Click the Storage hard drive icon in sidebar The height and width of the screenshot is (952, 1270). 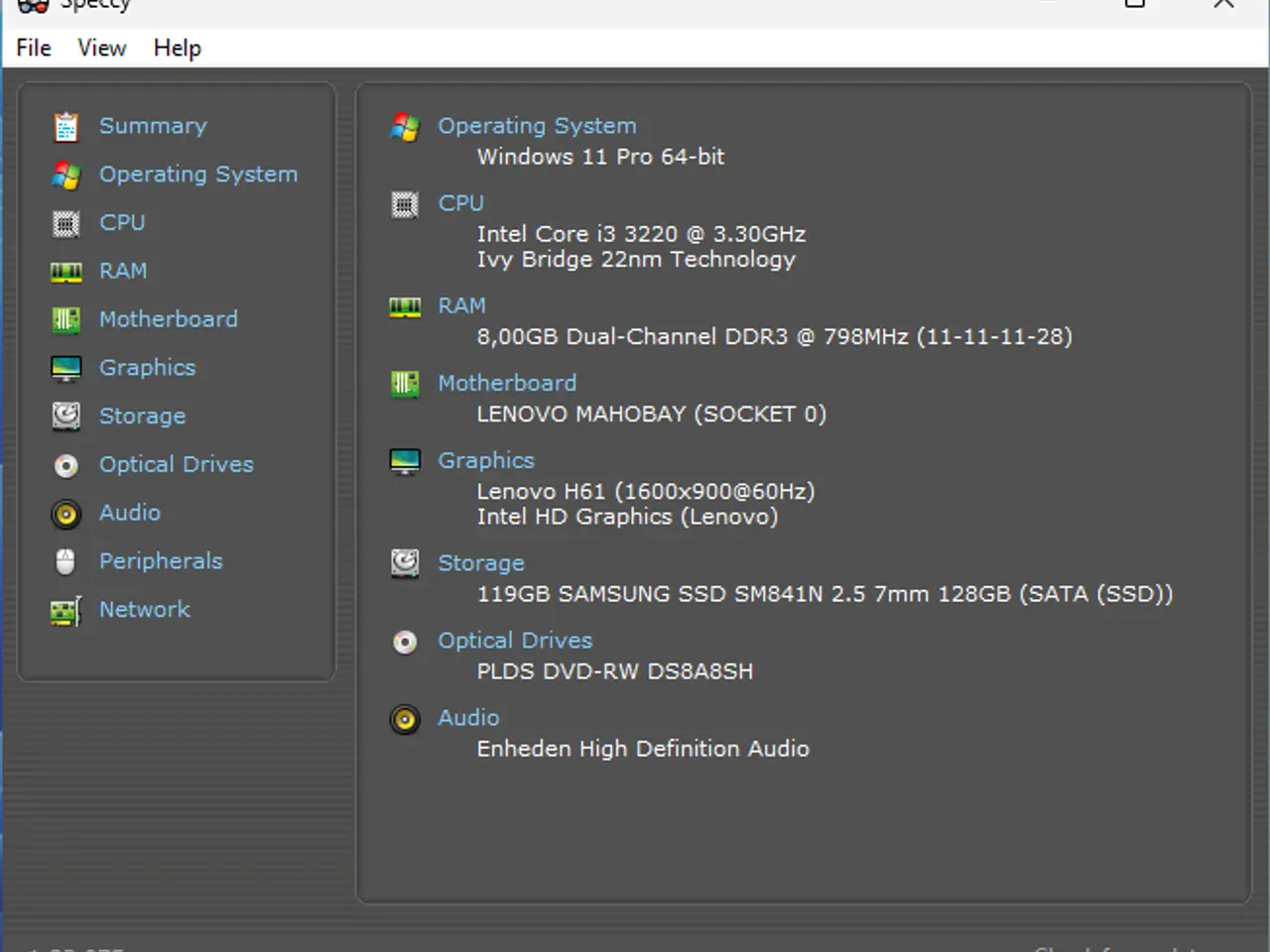(66, 416)
